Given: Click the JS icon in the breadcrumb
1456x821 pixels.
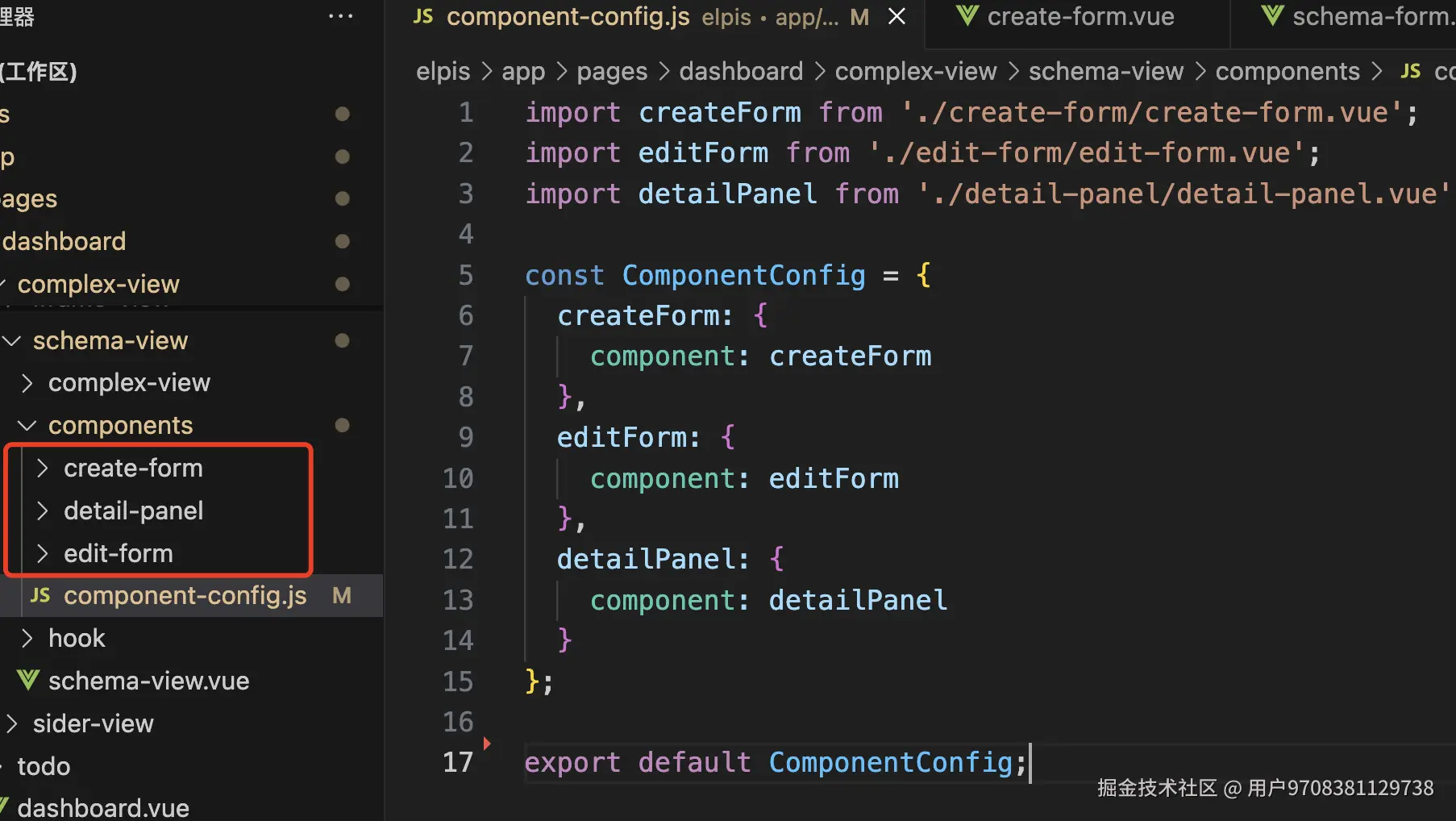Looking at the screenshot, I should pyautogui.click(x=1410, y=71).
